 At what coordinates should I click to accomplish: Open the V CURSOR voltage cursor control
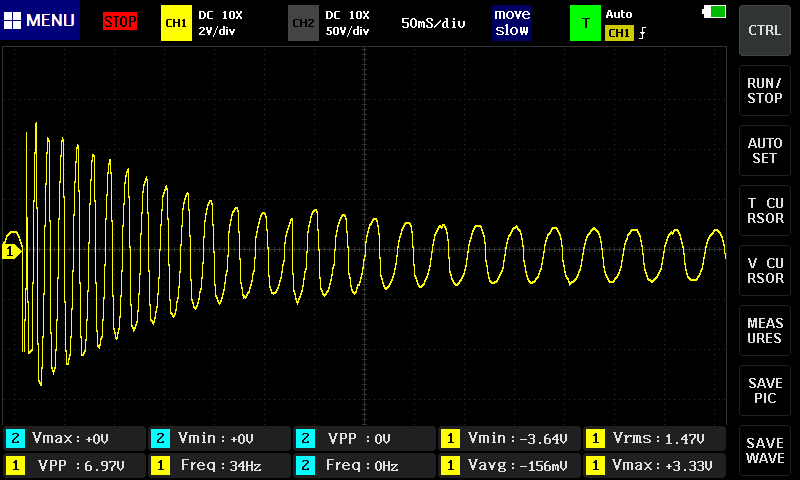765,271
